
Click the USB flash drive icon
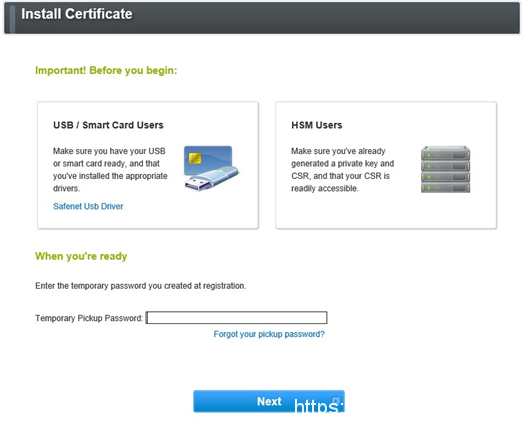(x=211, y=179)
